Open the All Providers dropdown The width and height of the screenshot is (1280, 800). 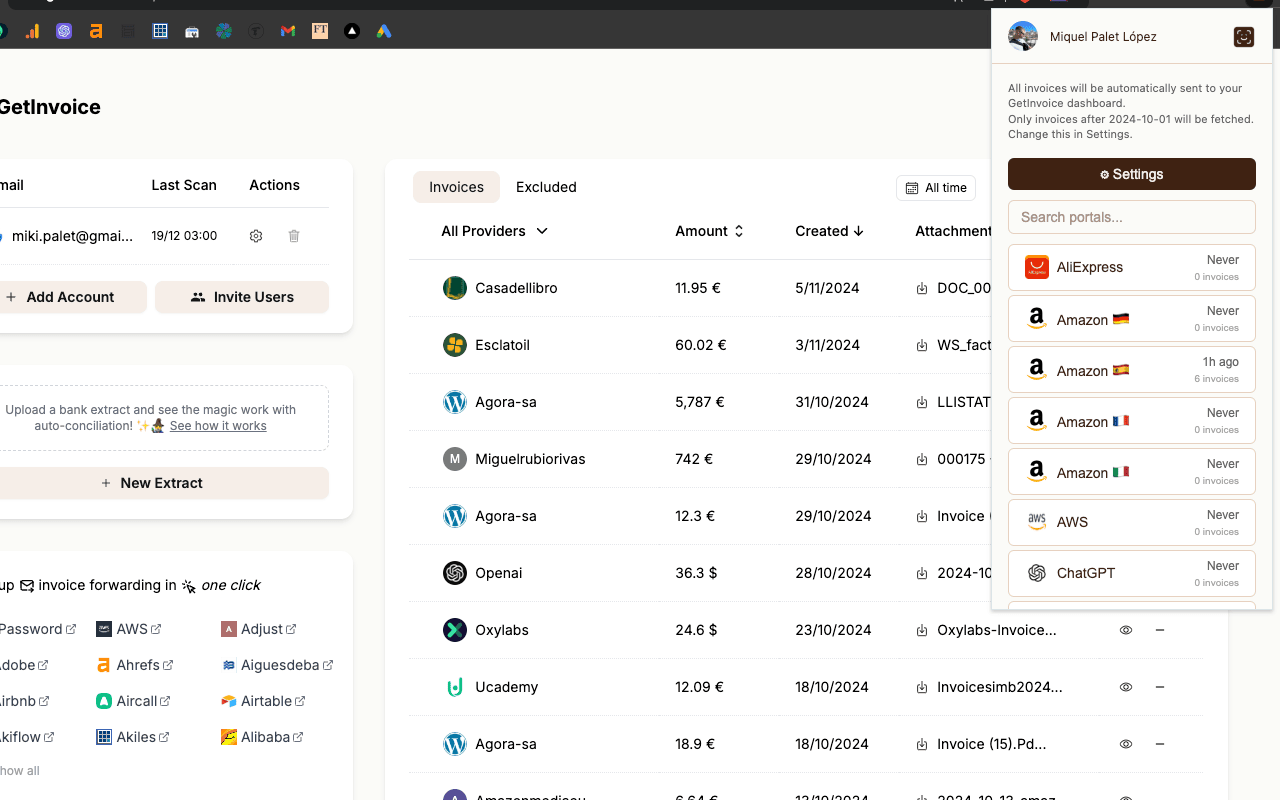coord(494,231)
